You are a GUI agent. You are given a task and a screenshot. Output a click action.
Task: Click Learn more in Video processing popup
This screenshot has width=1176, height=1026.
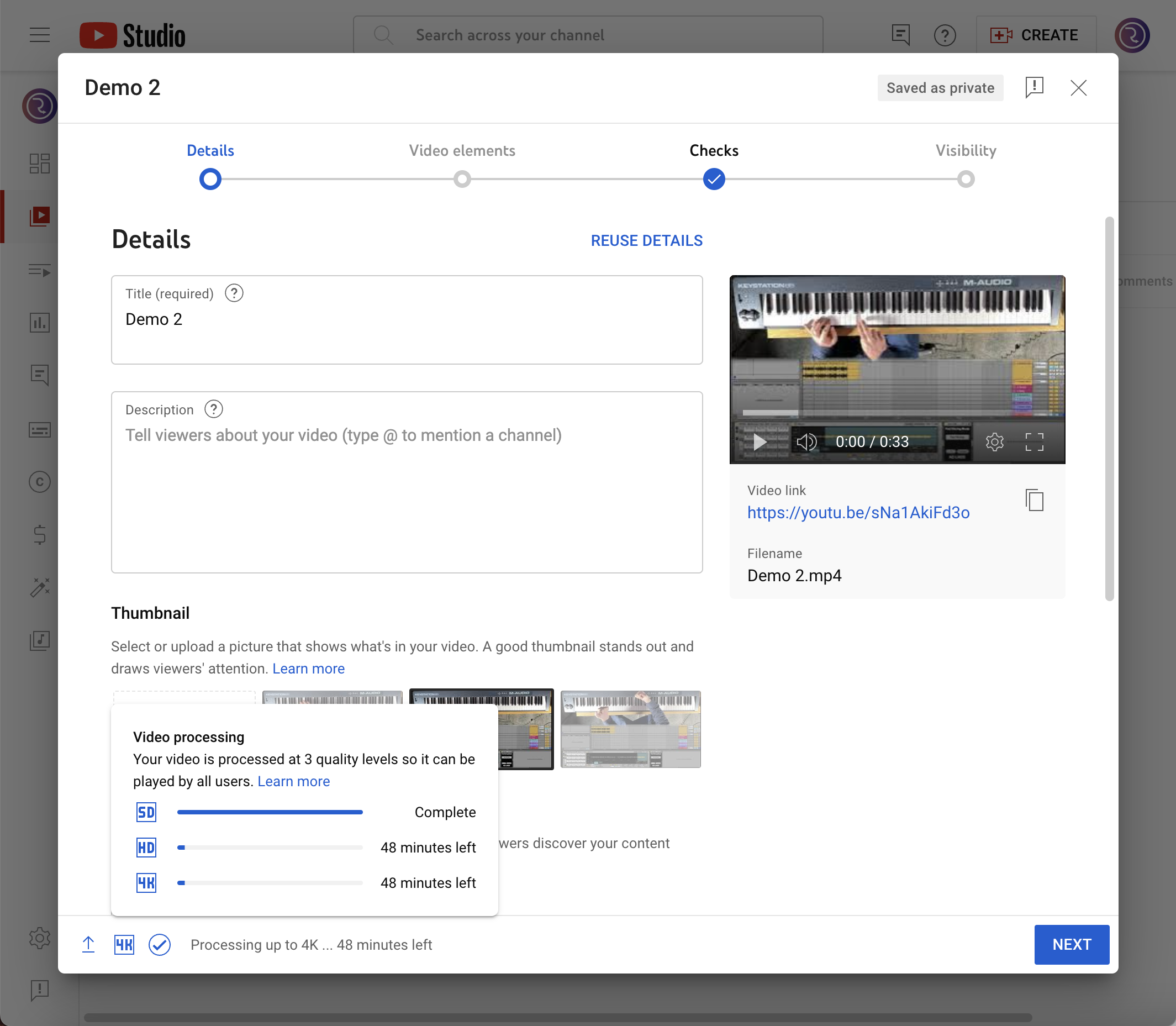point(293,782)
